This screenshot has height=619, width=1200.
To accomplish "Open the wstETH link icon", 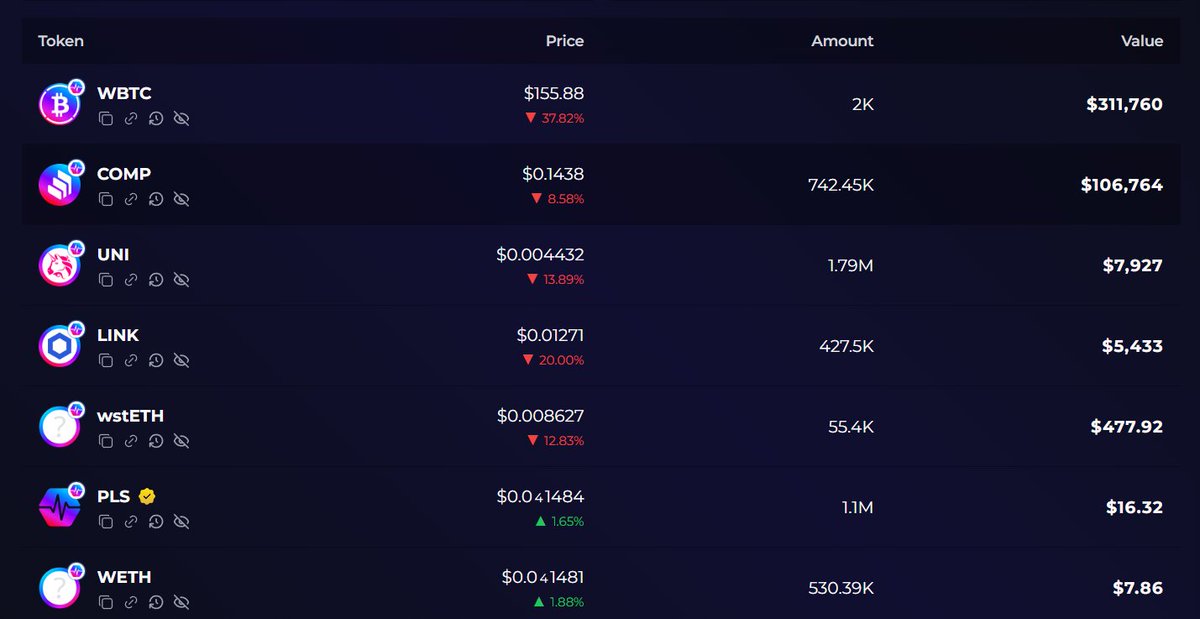I will pyautogui.click(x=131, y=441).
